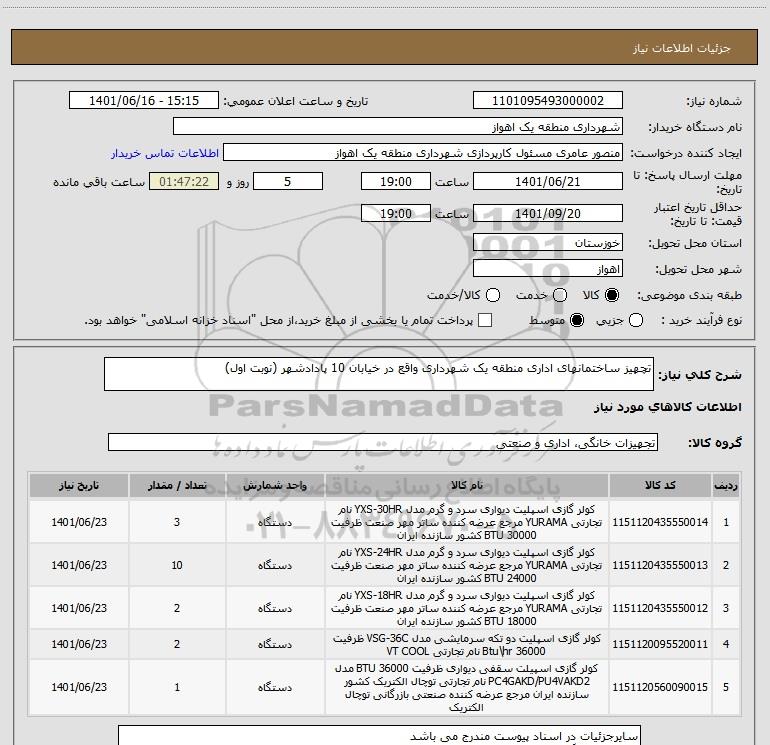Click item code 1151120435550012

coord(660,608)
